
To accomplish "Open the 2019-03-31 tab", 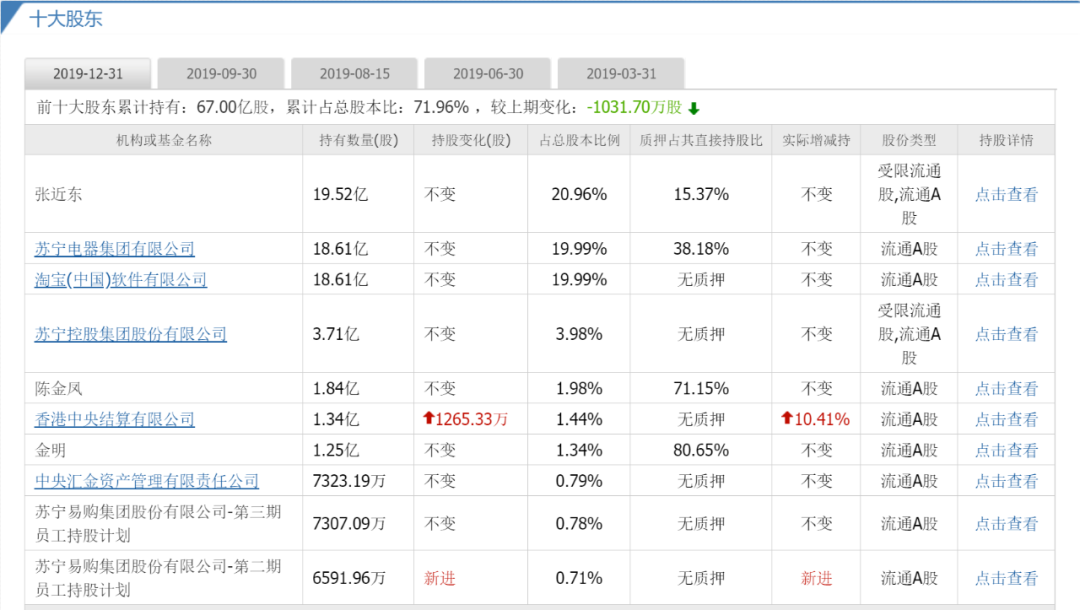I will point(621,74).
